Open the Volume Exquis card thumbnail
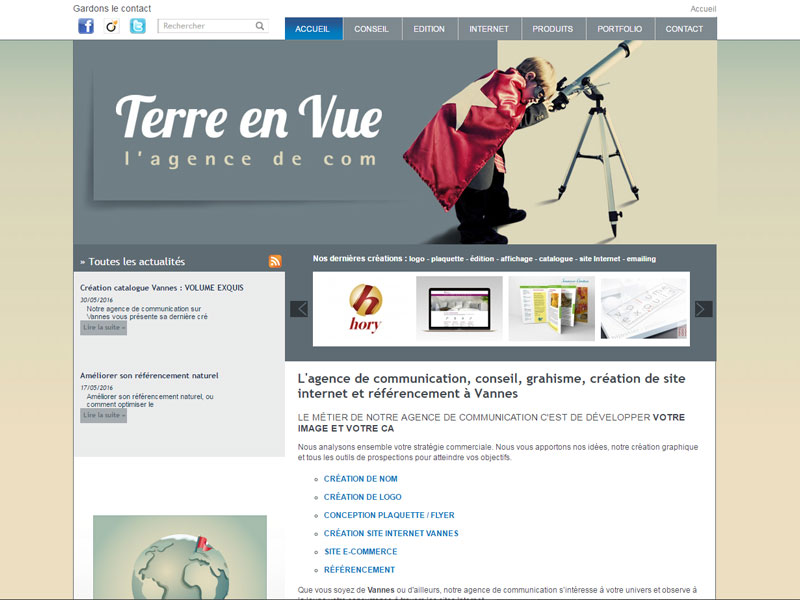Screen dimensions: 800x600 pos(644,308)
